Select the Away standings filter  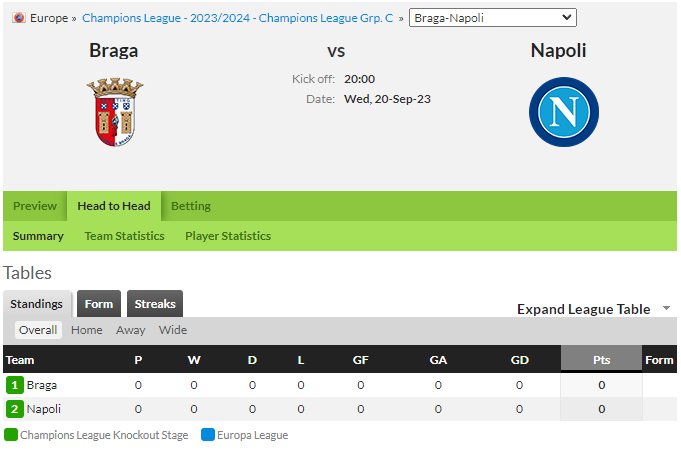point(130,330)
